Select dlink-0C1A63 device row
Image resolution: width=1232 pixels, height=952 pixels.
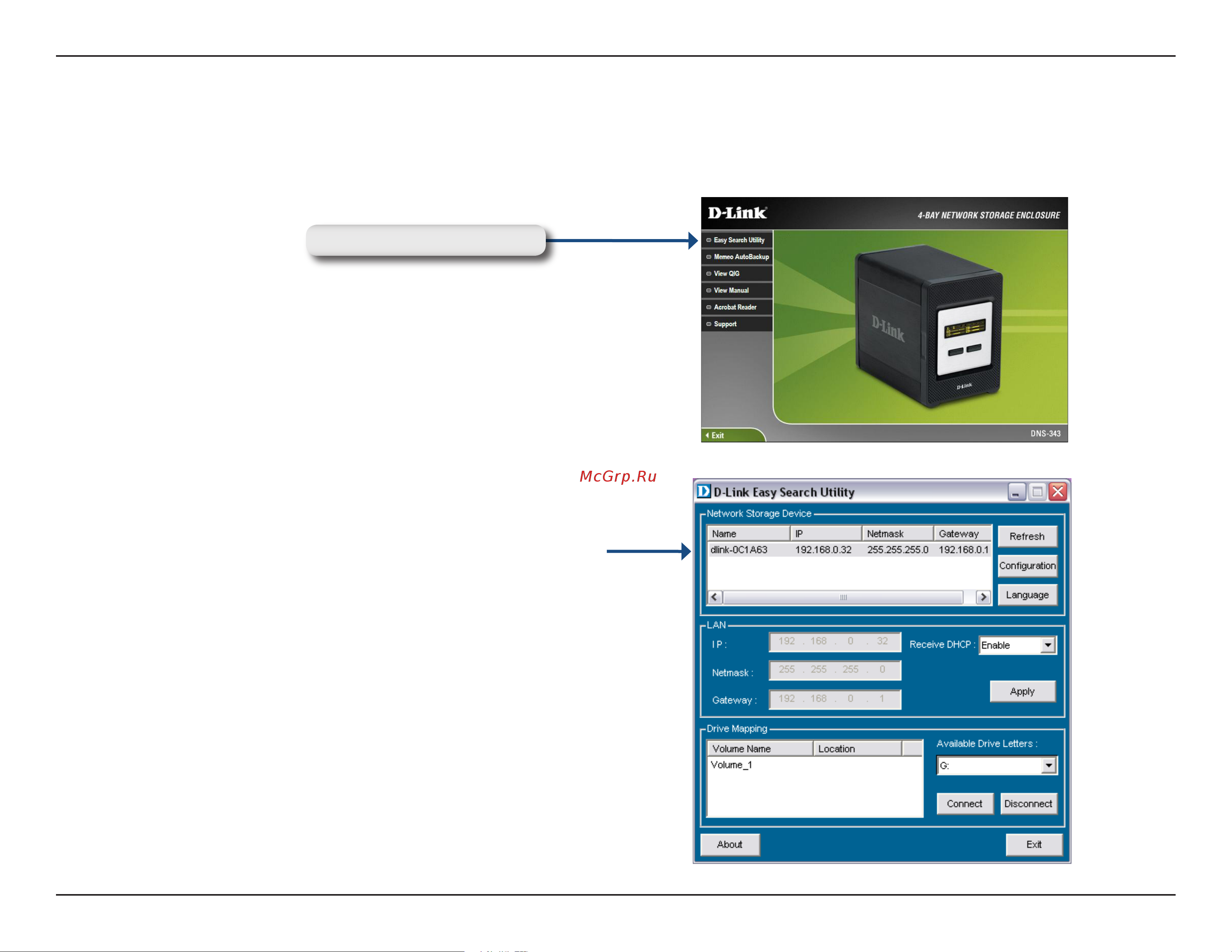click(849, 550)
